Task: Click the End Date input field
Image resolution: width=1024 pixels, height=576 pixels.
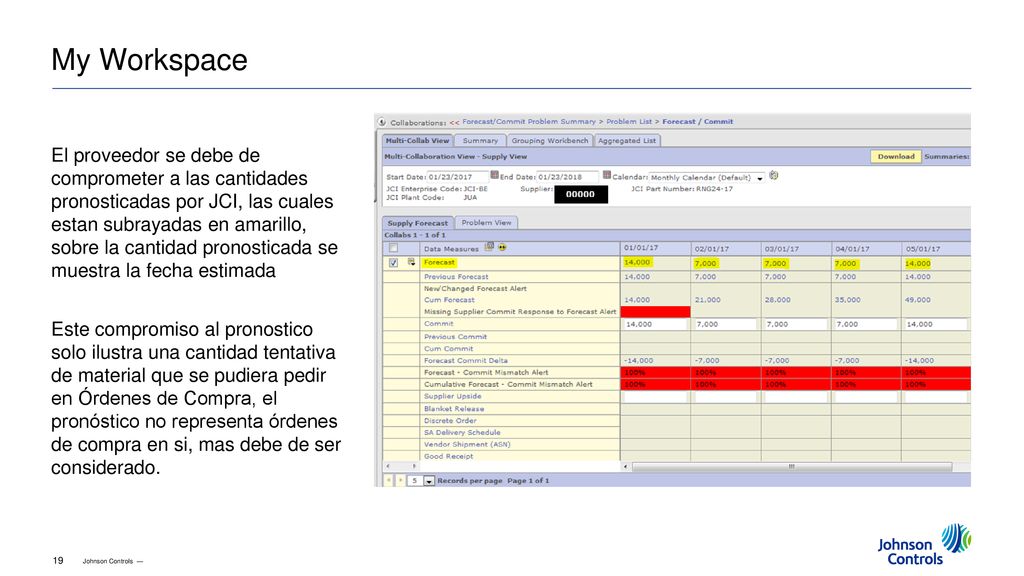Action: [x=568, y=177]
